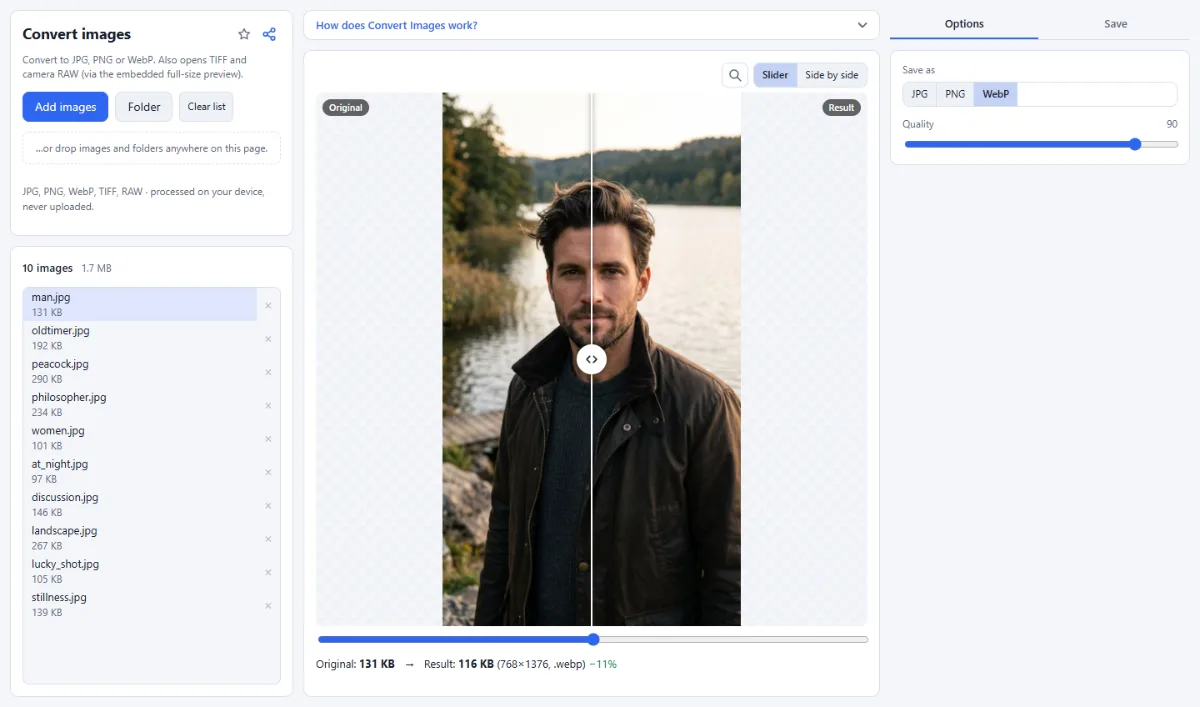Remove women.jpg from the list
Image resolution: width=1200 pixels, height=707 pixels.
[x=268, y=438]
